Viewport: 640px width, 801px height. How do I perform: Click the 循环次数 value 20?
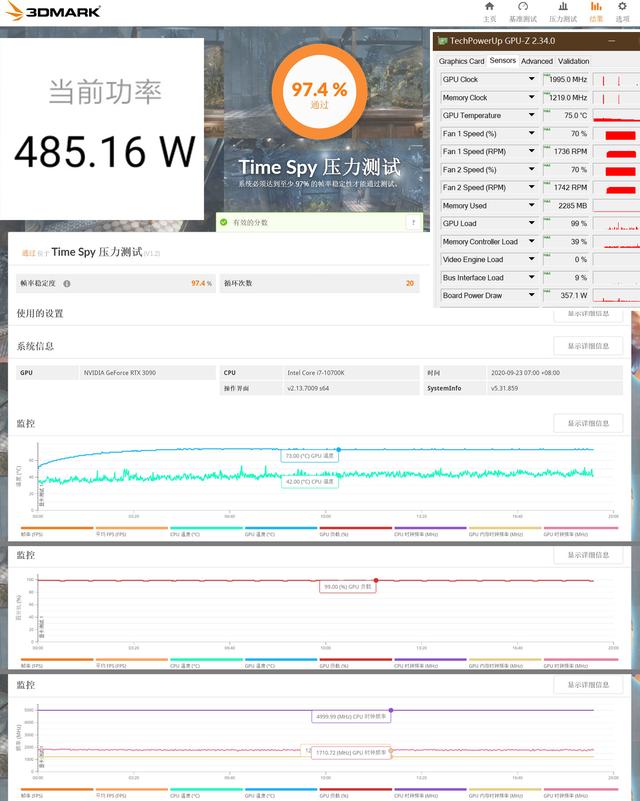tap(410, 283)
